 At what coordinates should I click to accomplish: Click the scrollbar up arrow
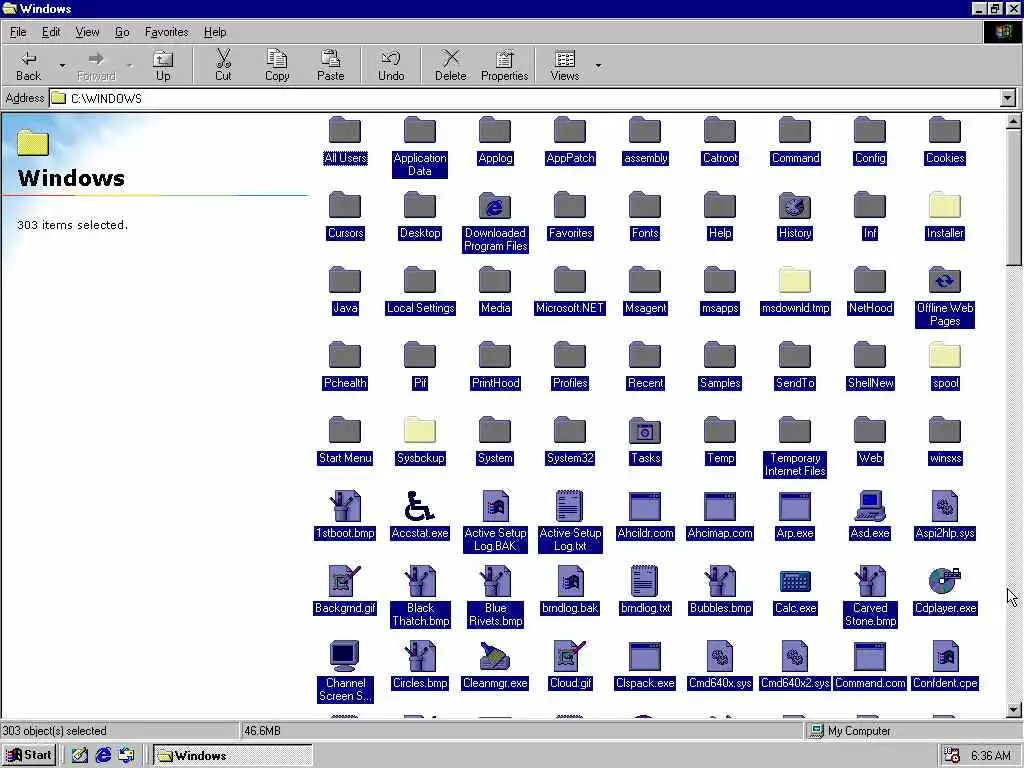pos(1014,121)
